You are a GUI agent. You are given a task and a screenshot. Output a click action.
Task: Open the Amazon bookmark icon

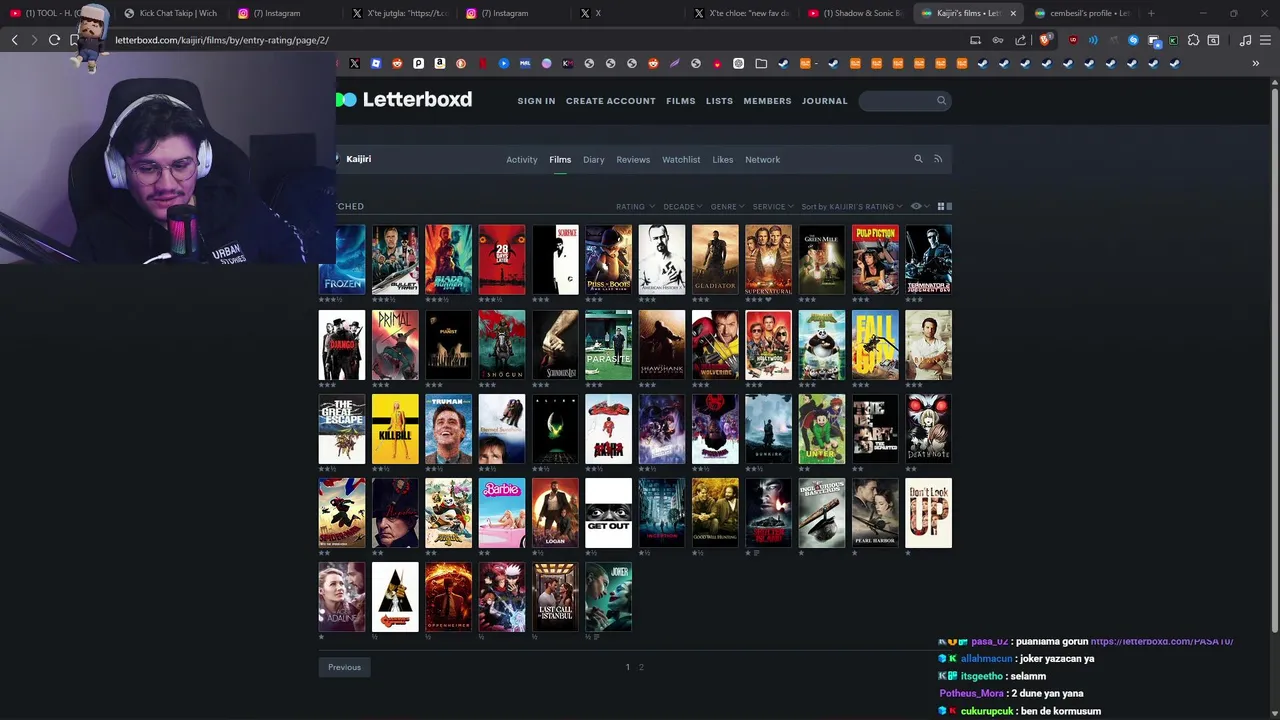tap(440, 63)
